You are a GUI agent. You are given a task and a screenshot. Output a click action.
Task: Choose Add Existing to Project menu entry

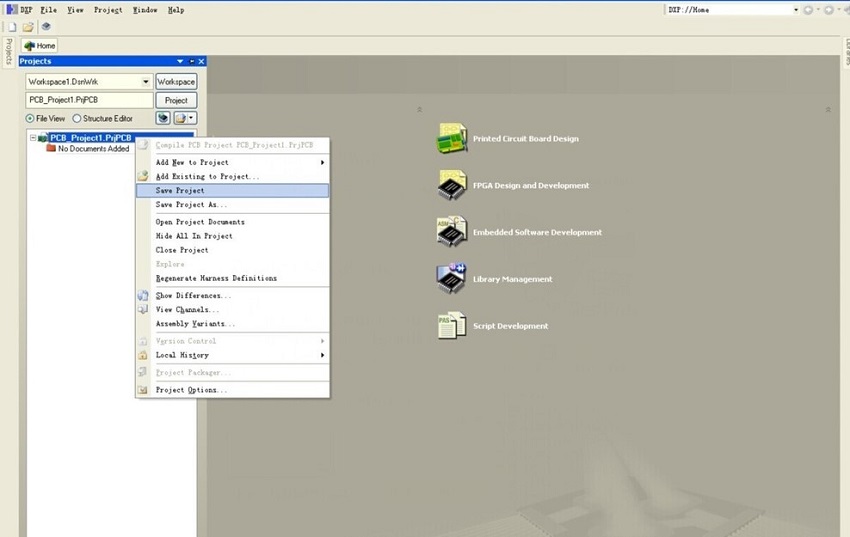[232, 176]
